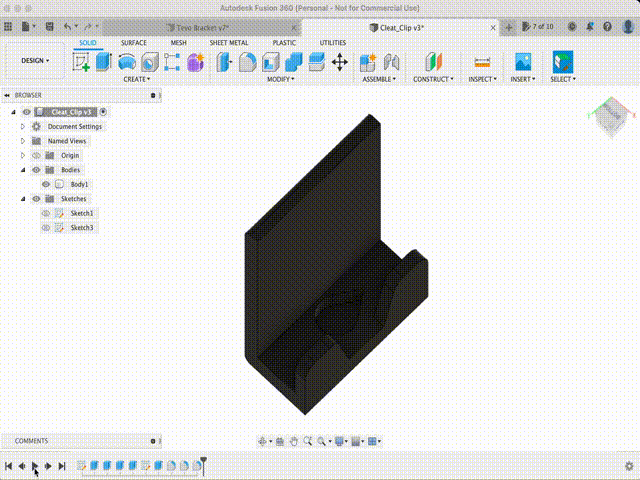Viewport: 640px width, 480px height.
Task: Toggle visibility of the Bodies folder
Action: pos(36,170)
